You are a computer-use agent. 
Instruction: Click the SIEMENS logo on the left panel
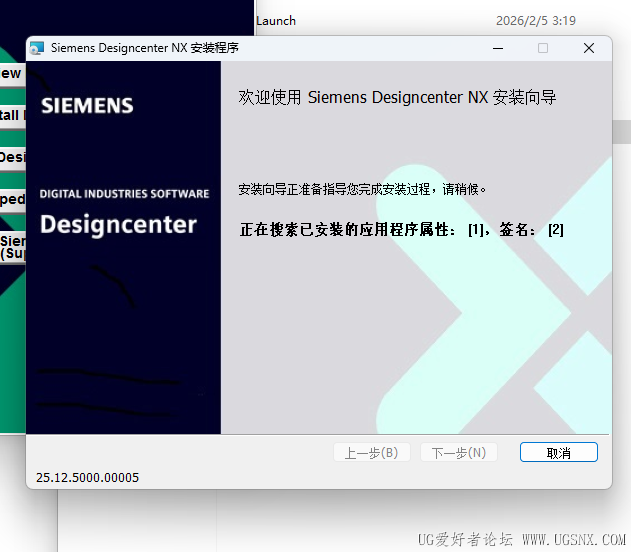click(x=87, y=105)
